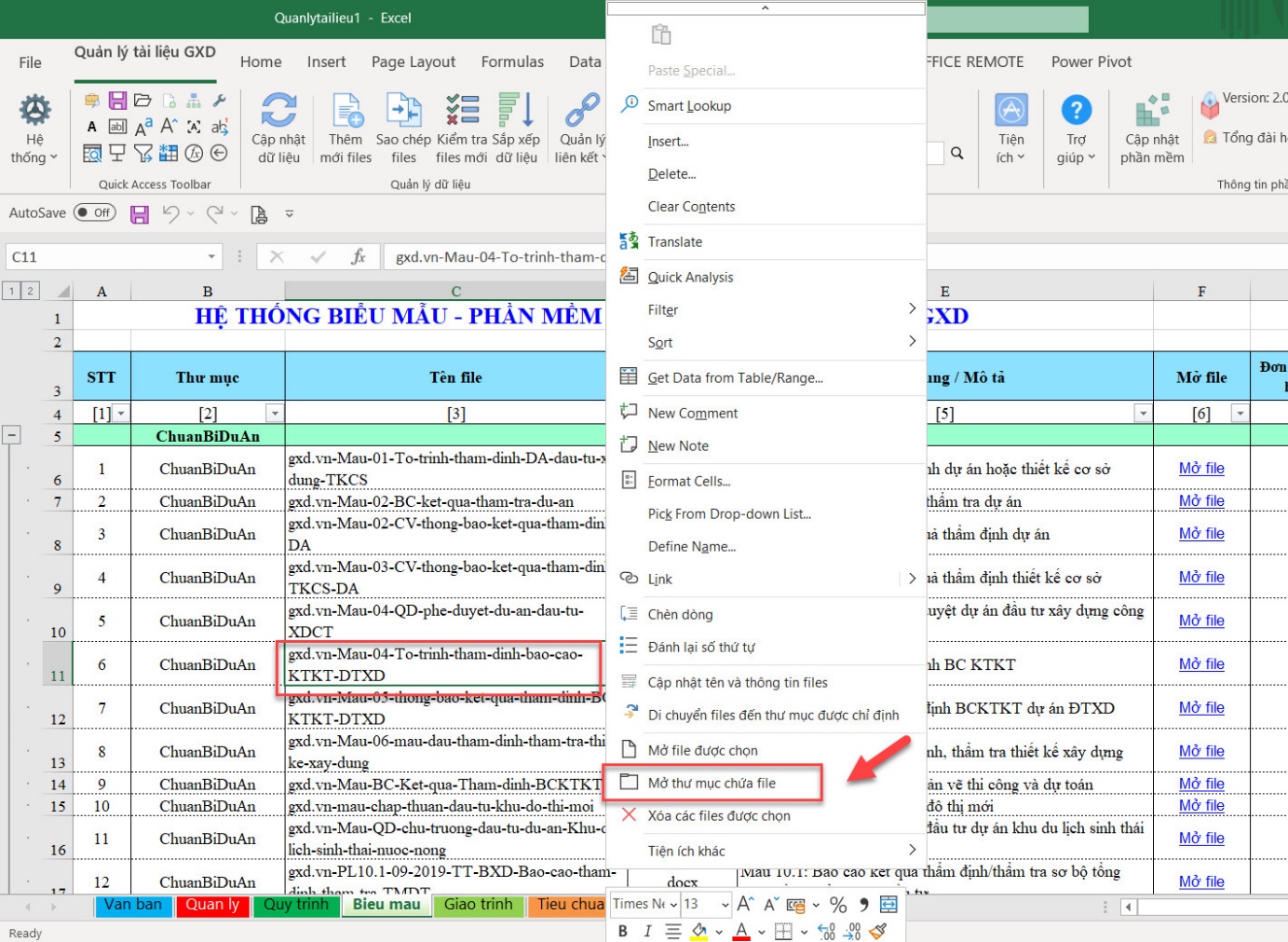This screenshot has height=942, width=1288.
Task: Click Thêm mới files ribbon icon
Action: [346, 111]
